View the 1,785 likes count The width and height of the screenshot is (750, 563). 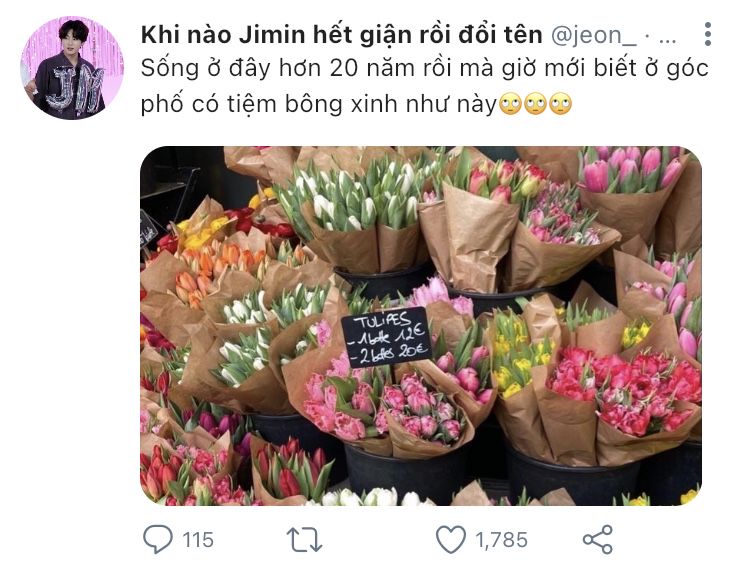click(x=501, y=540)
